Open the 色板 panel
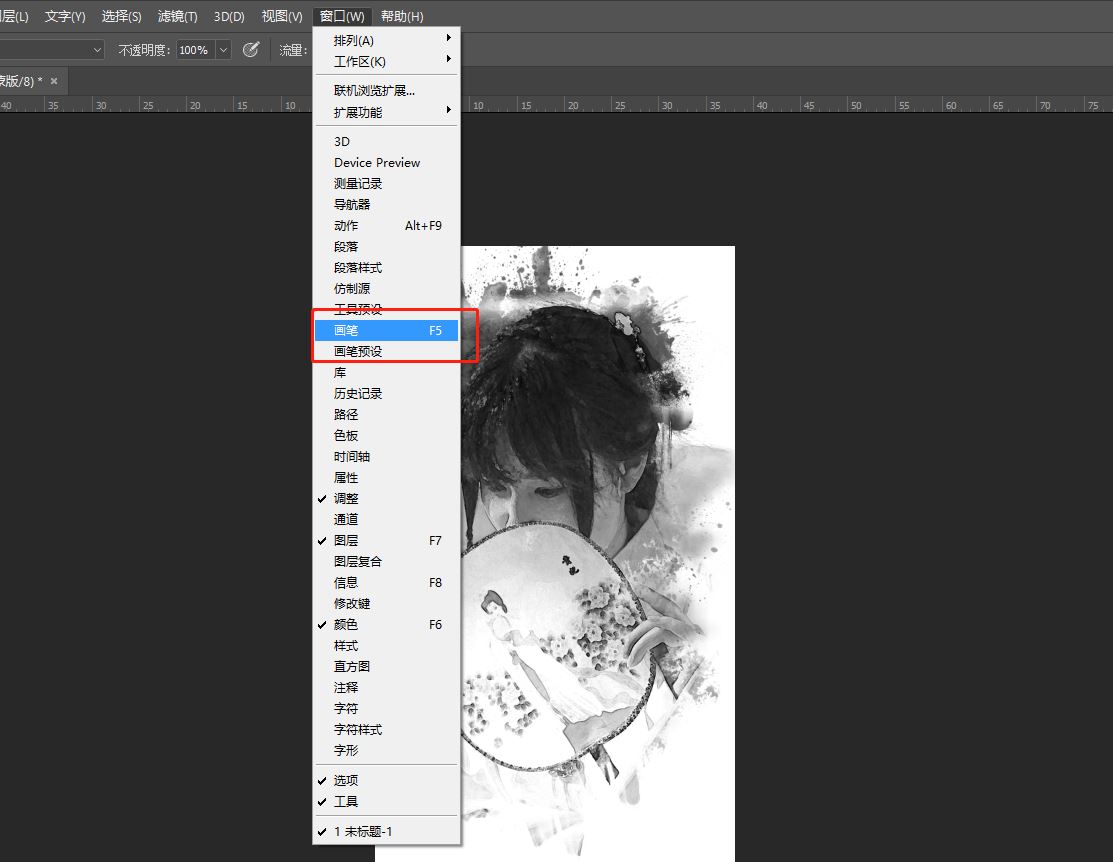Image resolution: width=1113 pixels, height=862 pixels. point(386,435)
